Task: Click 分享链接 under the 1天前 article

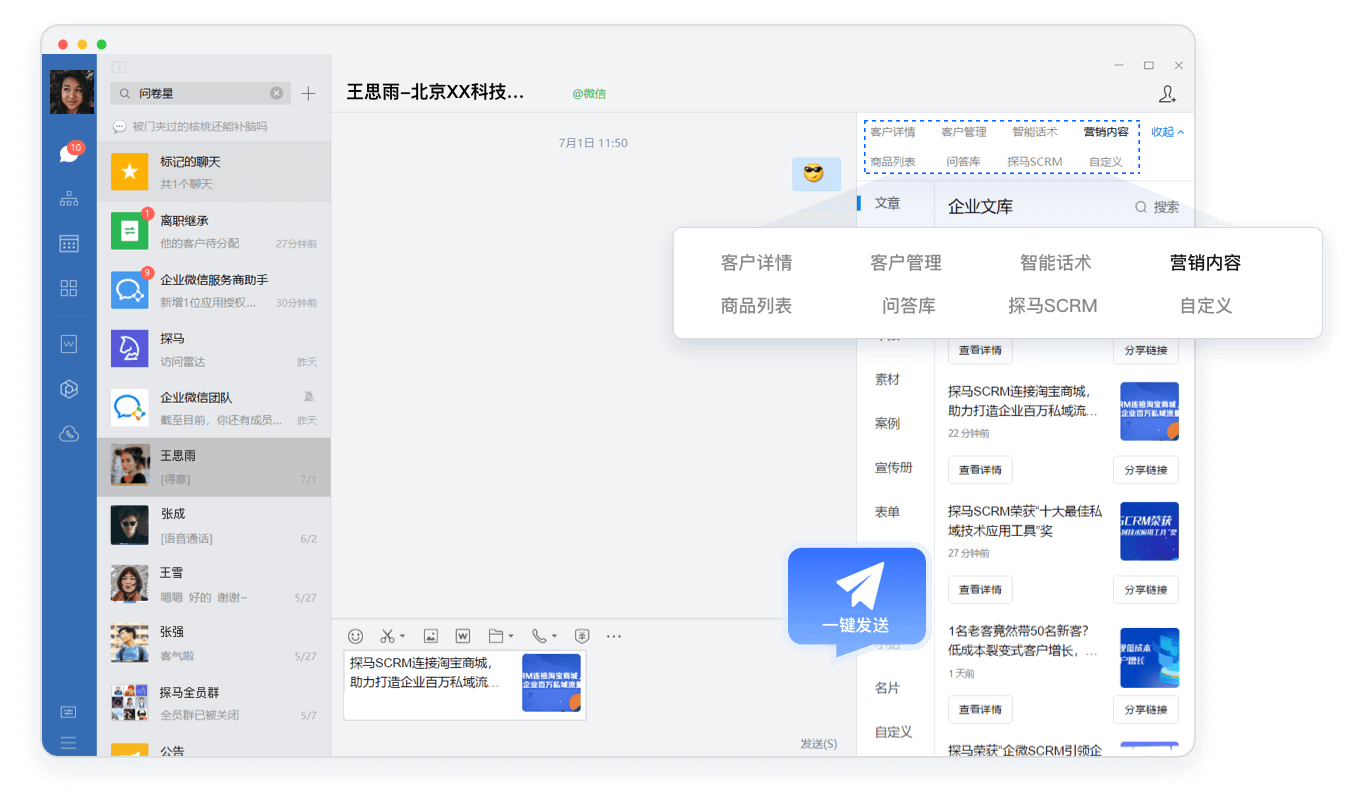Action: [x=1146, y=710]
